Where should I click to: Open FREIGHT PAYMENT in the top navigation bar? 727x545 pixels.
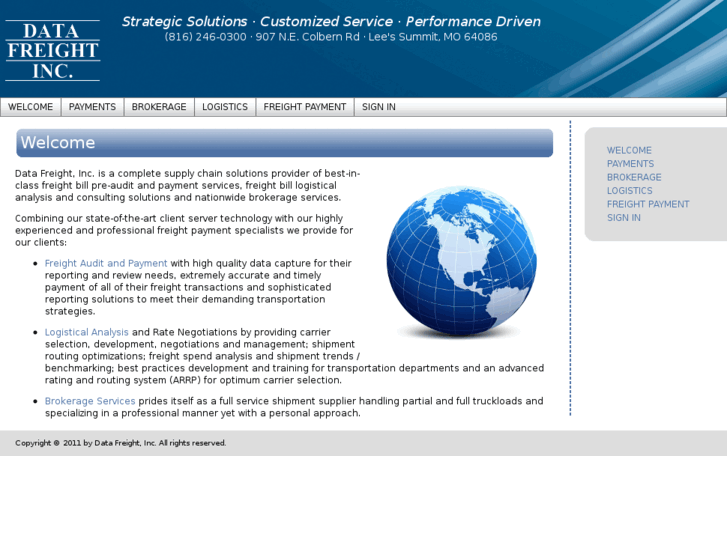[305, 107]
